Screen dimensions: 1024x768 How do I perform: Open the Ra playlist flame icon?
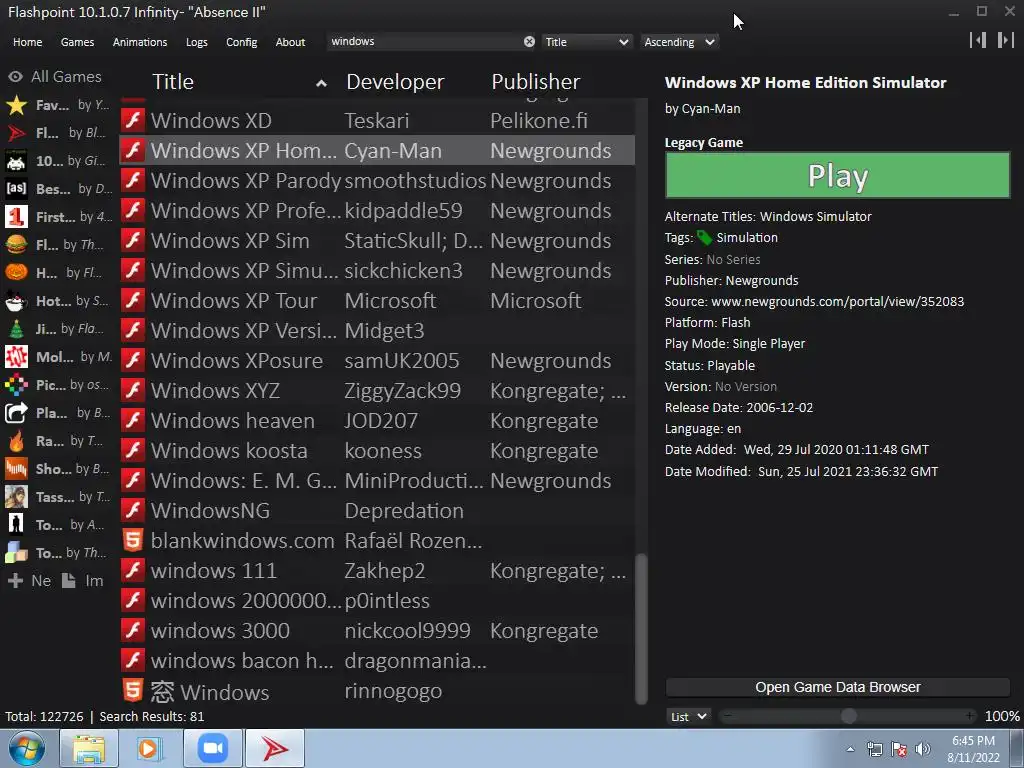[16, 441]
